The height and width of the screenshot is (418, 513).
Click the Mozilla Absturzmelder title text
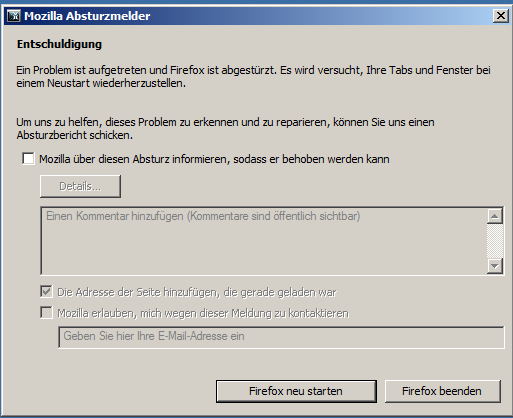(87, 16)
